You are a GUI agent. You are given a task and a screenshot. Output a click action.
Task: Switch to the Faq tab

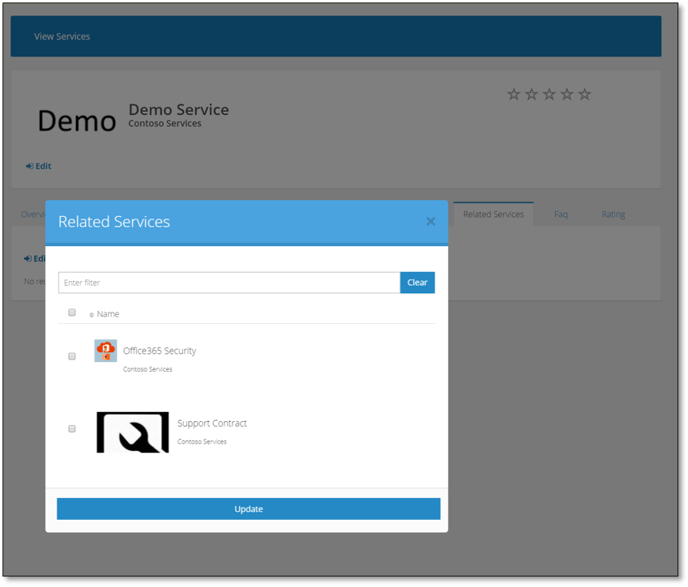pos(560,214)
